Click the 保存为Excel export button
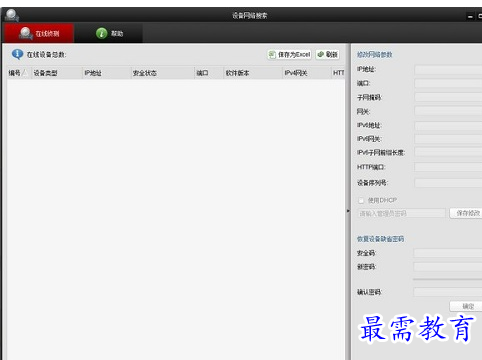Image resolution: width=482 pixels, height=360 pixels. point(289,54)
